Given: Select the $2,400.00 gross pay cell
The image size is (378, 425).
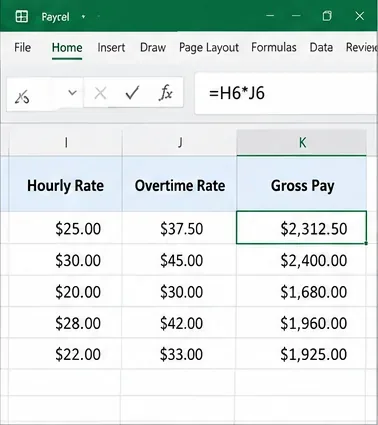Looking at the screenshot, I should pyautogui.click(x=302, y=260).
